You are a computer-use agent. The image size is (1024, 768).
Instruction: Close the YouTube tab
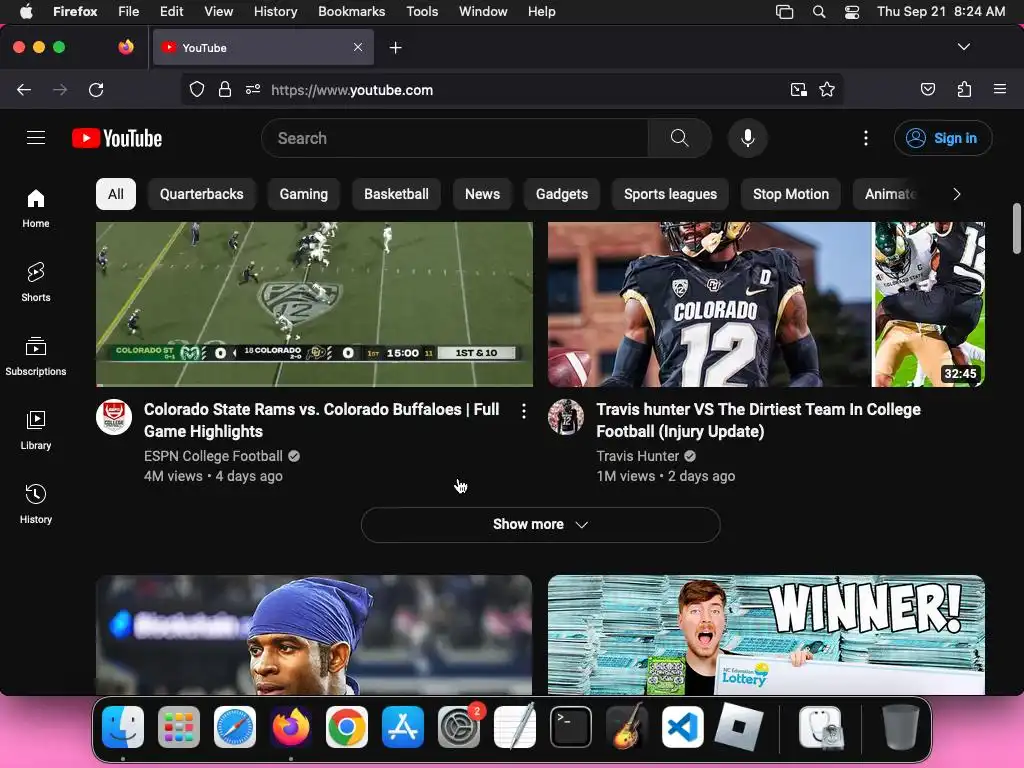358,47
